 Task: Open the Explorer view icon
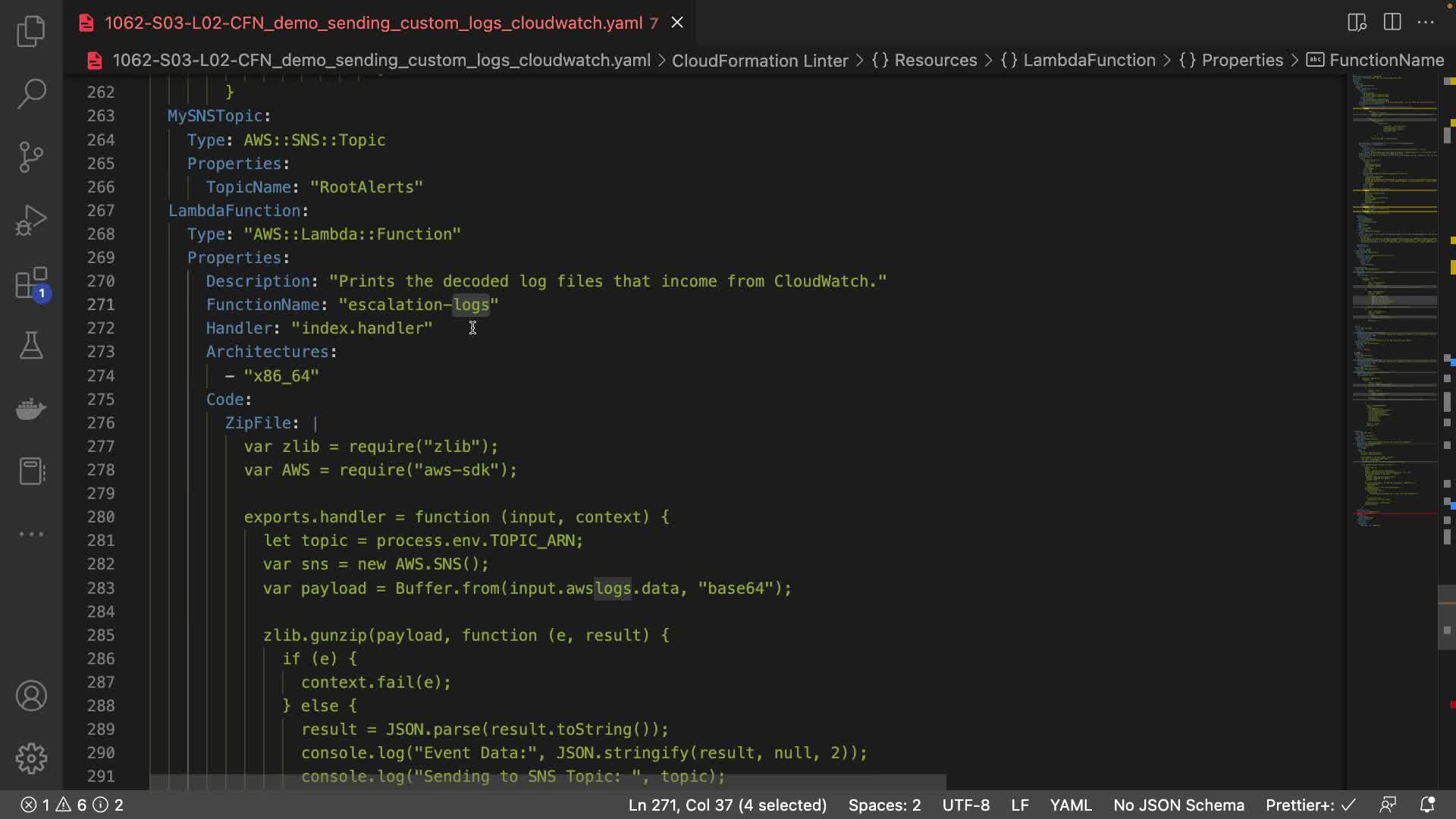click(31, 31)
